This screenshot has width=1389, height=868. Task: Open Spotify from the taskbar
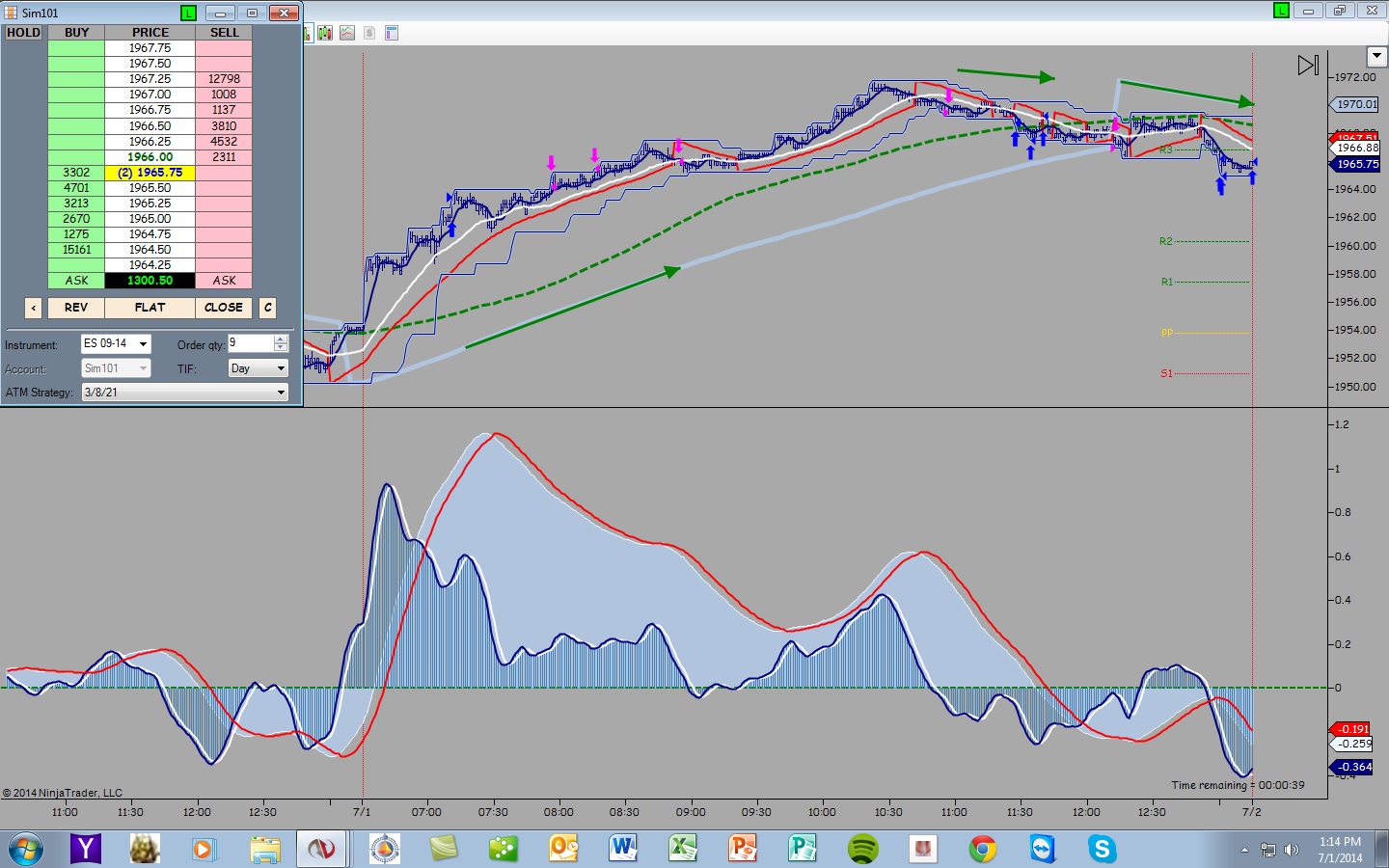click(x=862, y=849)
